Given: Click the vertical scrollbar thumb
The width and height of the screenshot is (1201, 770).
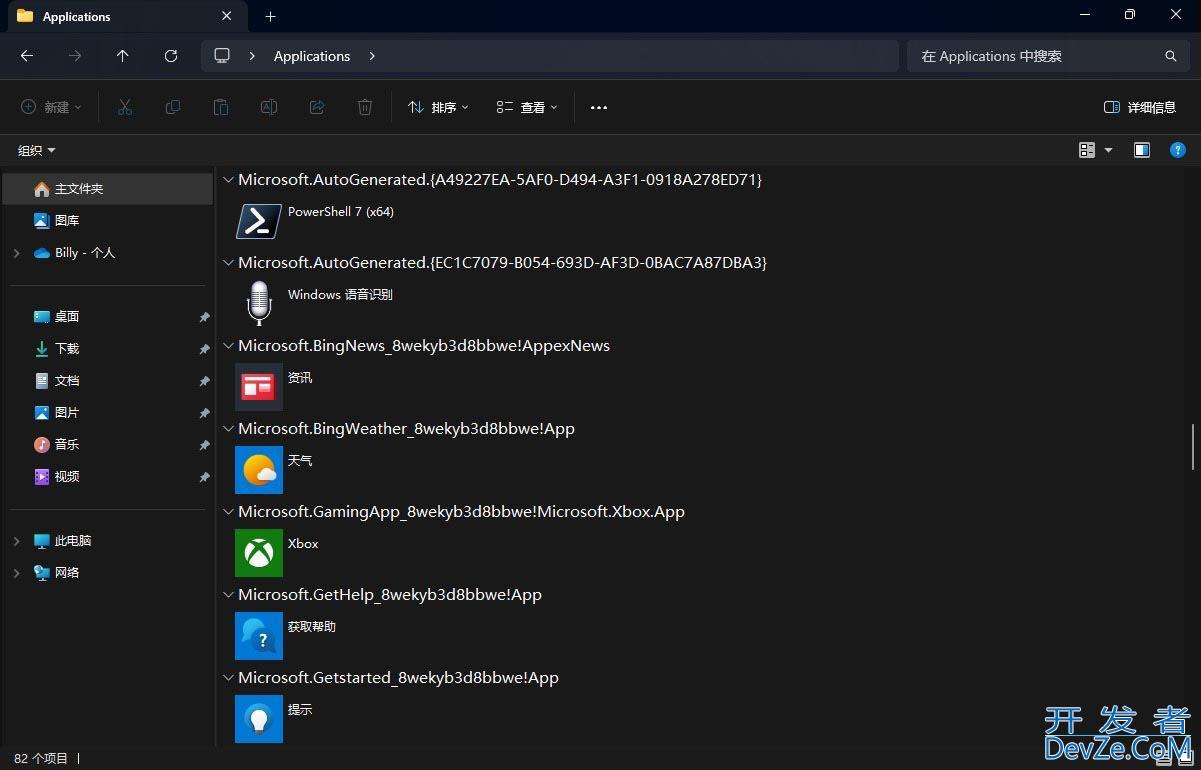Looking at the screenshot, I should 1192,446.
